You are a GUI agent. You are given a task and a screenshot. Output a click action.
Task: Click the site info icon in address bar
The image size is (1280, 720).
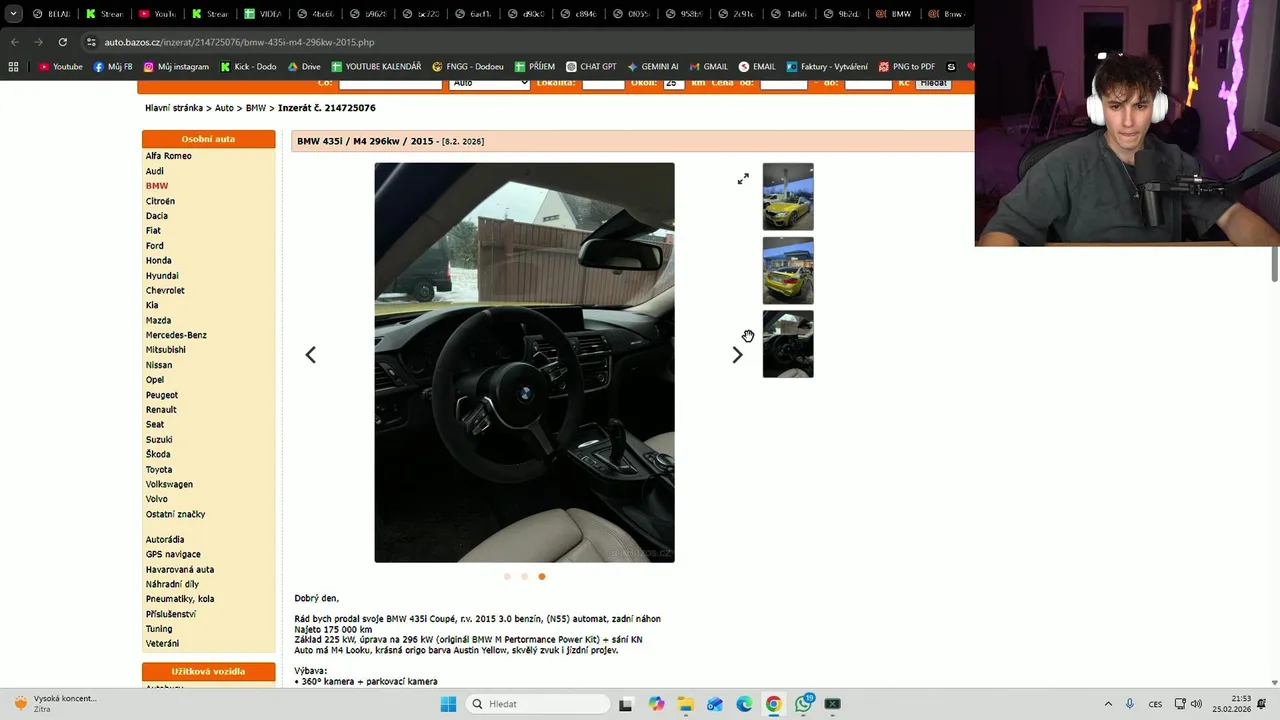[91, 42]
